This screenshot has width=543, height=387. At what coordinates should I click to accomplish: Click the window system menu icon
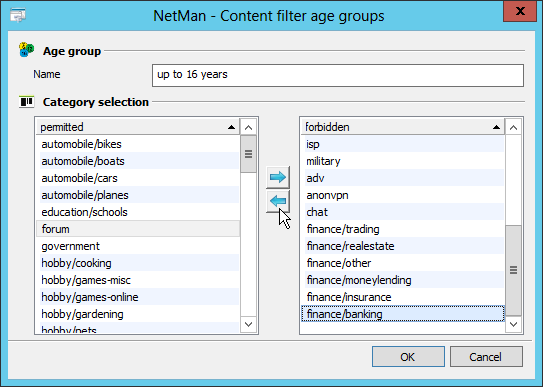coord(18,15)
